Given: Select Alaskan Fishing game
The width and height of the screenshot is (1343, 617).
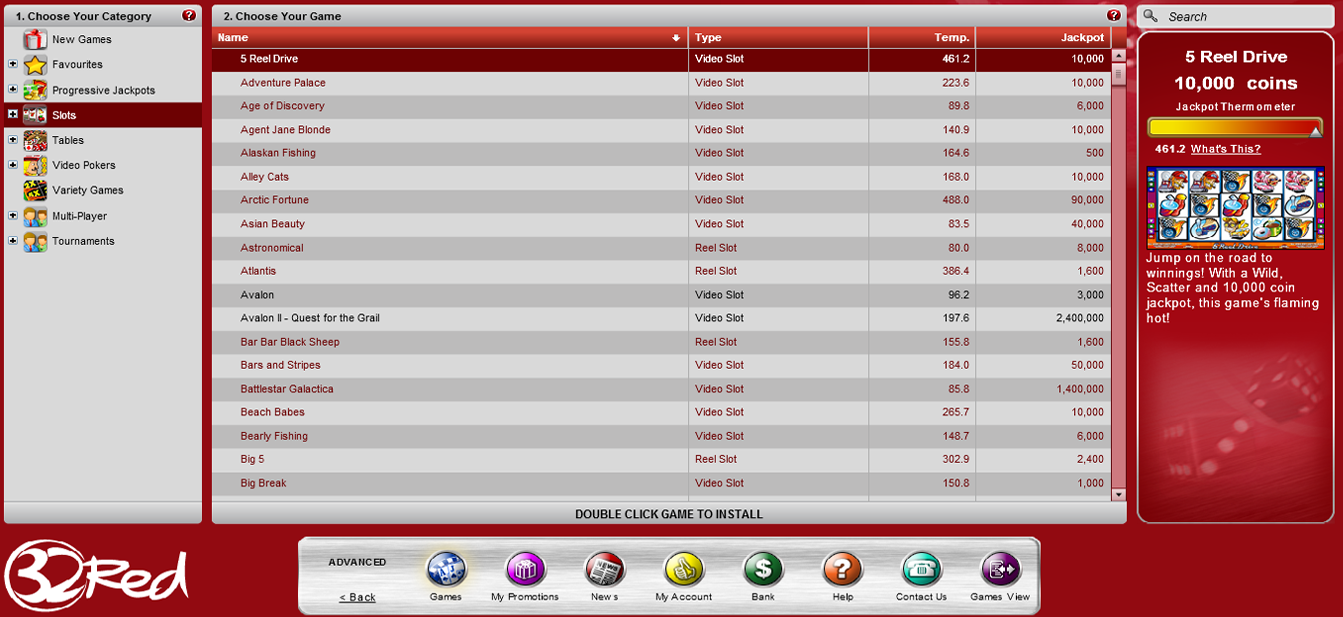Looking at the screenshot, I should (x=661, y=153).
